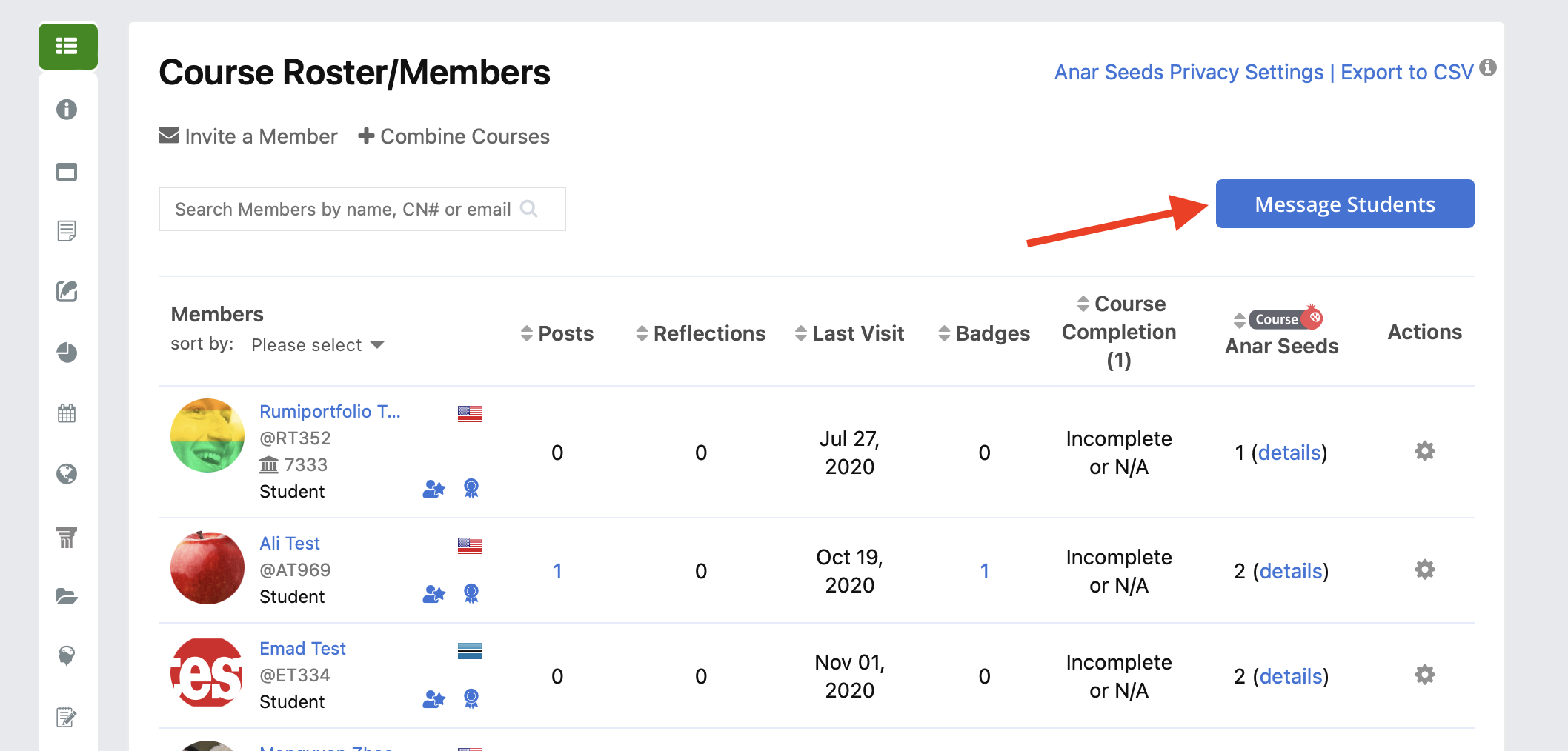Click Ali Test's posts count 1
The height and width of the screenshot is (751, 1568).
click(557, 571)
